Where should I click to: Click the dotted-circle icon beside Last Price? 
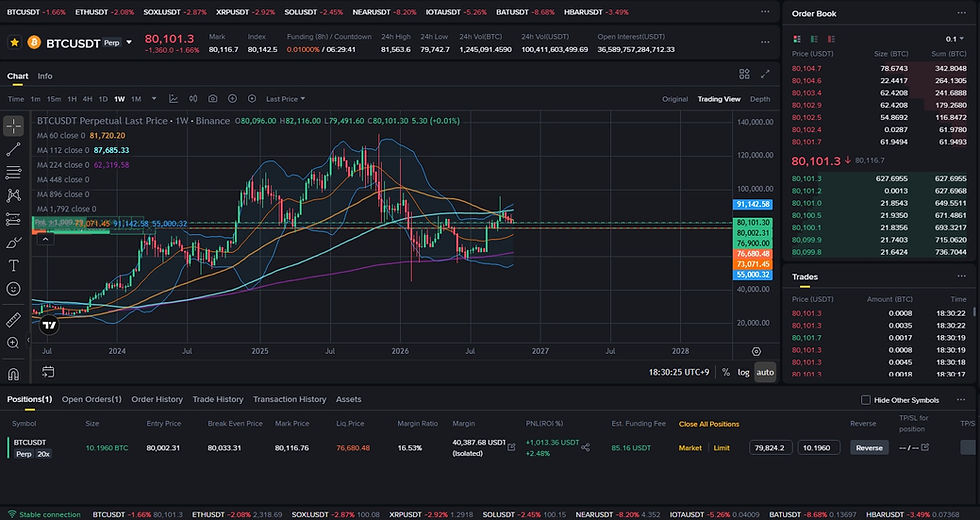[252, 99]
